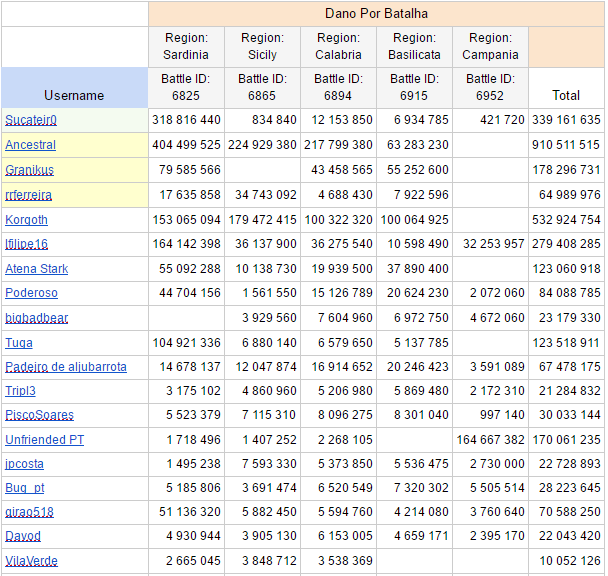Select Sucateir0's total 339 161 635
Viewport: 608px width, 576px height.
pyautogui.click(x=566, y=120)
